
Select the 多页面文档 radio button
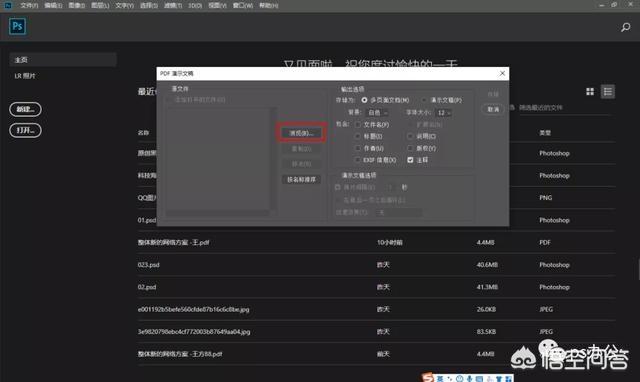click(x=364, y=100)
